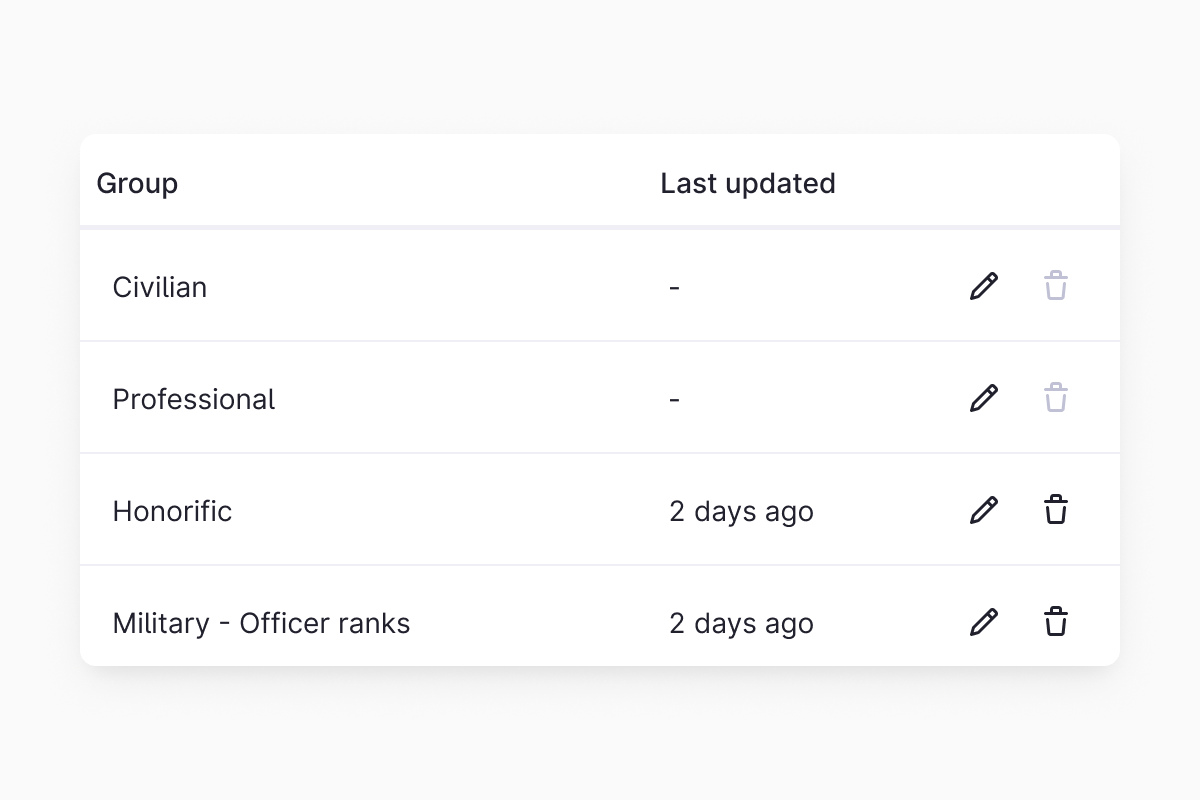Edit the Honorific group
Screen dimensions: 1200x800
(x=984, y=510)
